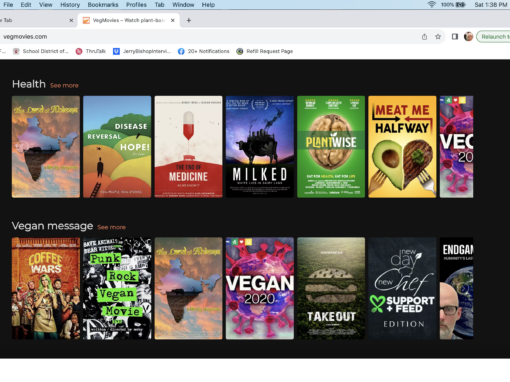Click the battery status icon
The height and width of the screenshot is (382, 510).
pos(461,5)
